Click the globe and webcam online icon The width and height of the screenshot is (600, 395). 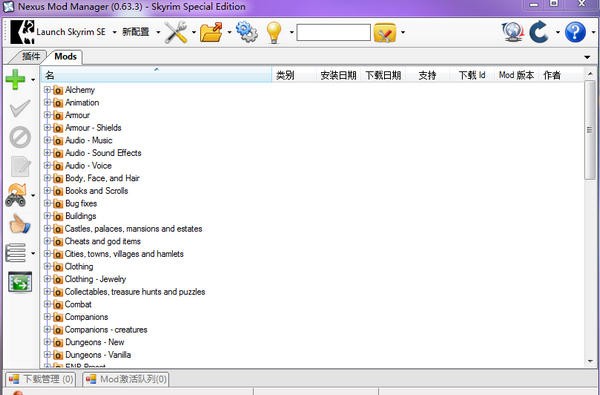512,32
